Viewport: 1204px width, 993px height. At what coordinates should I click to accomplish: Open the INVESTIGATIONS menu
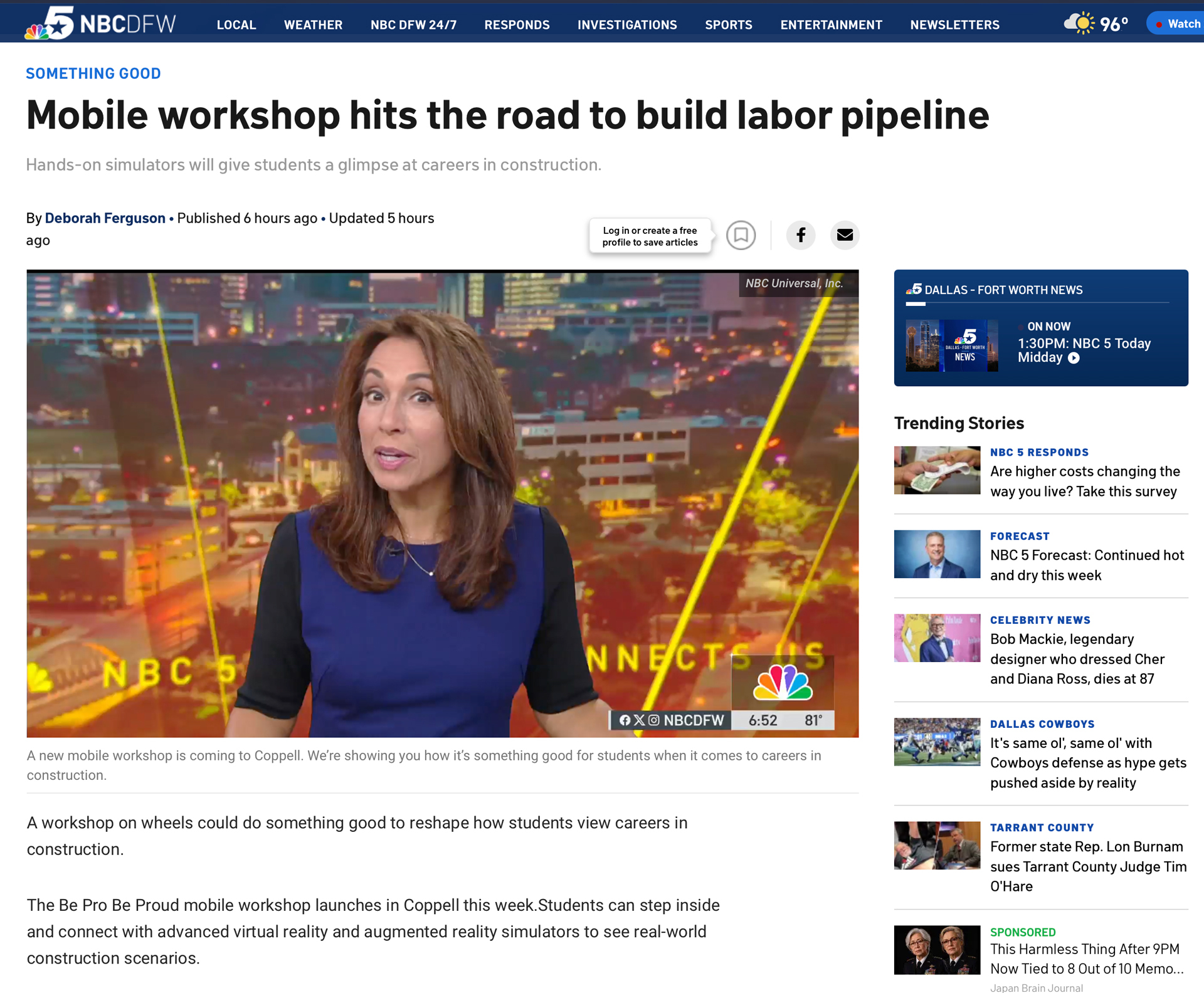tap(627, 24)
